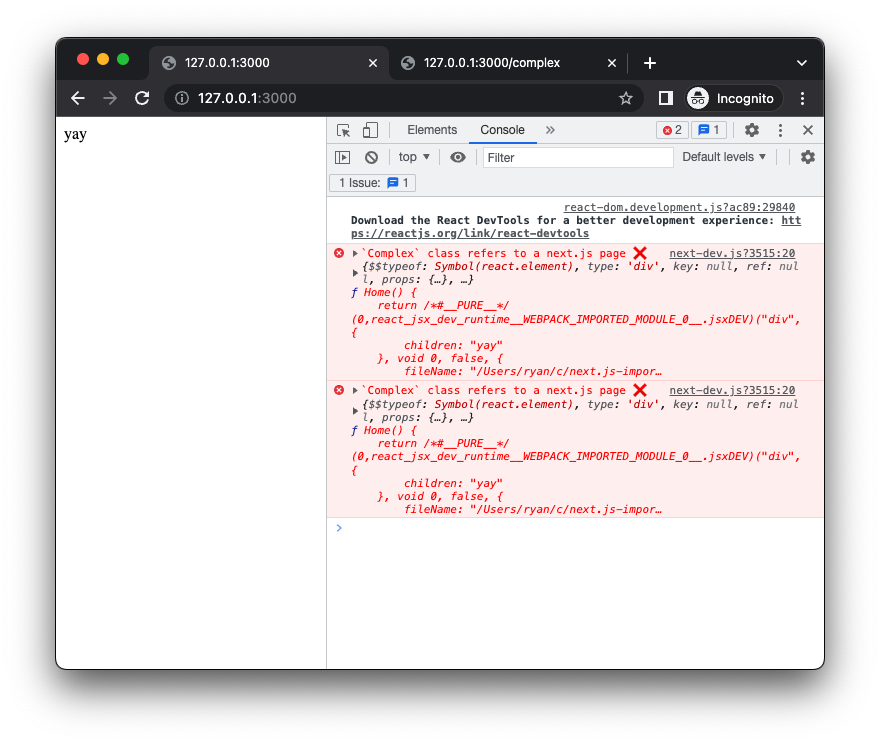880x743 pixels.
Task: Expand the first react.element object
Action: click(355, 273)
